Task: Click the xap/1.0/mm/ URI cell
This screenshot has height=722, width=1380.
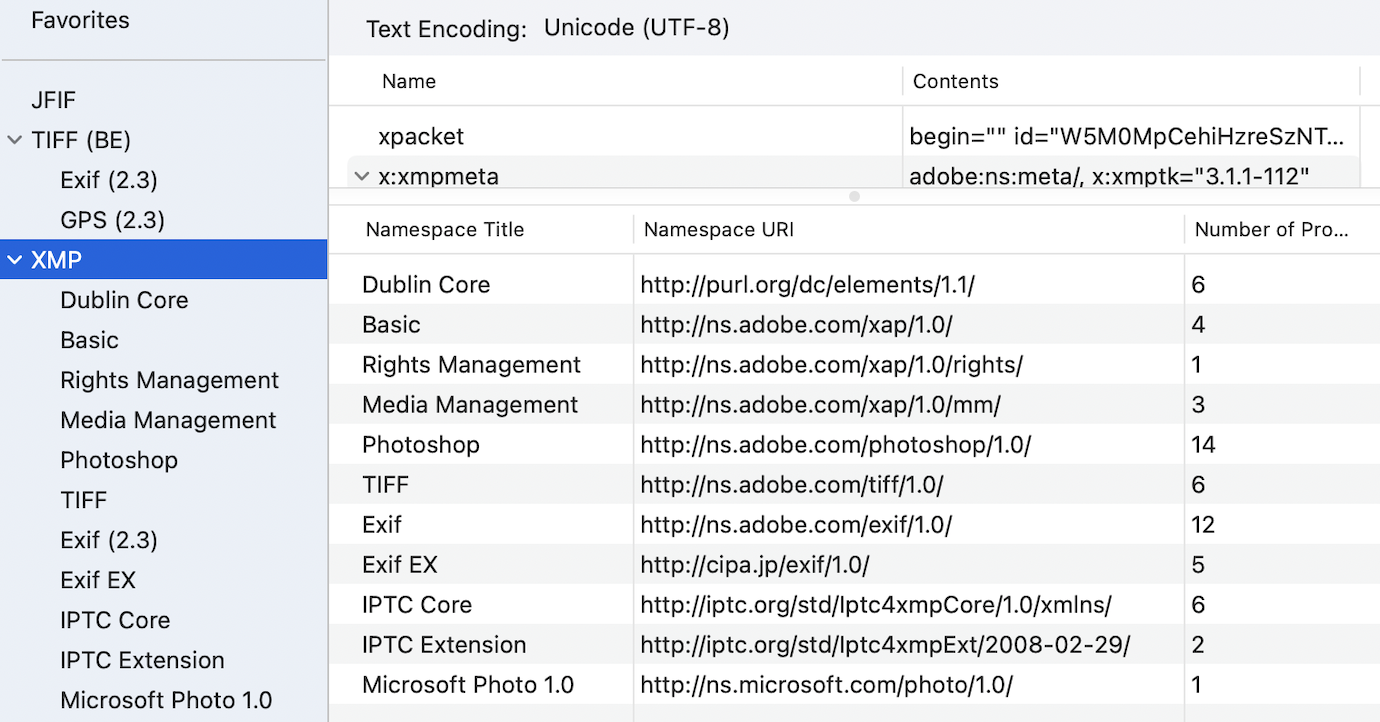Action: tap(820, 404)
